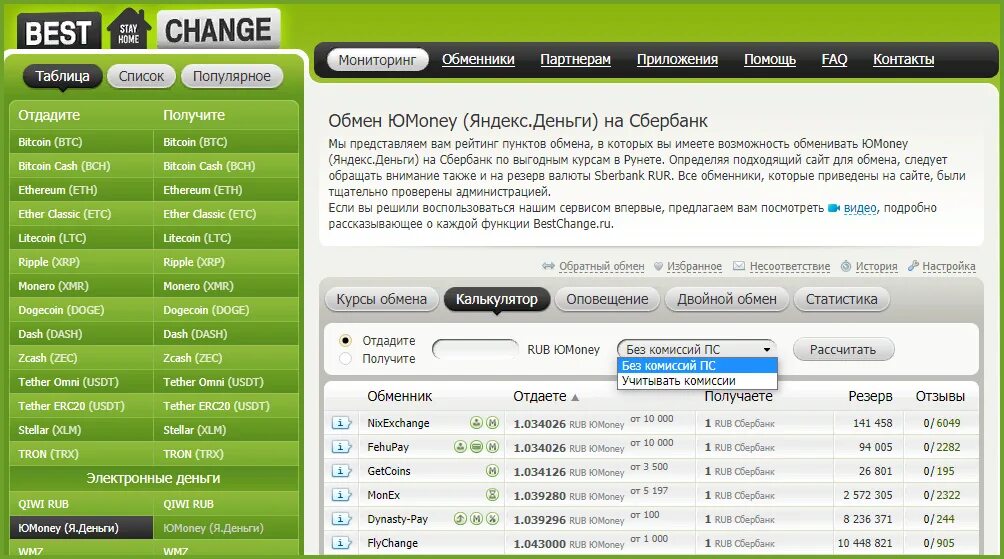The image size is (1004, 559).
Task: Click the Резерв column header
Action: (870, 396)
